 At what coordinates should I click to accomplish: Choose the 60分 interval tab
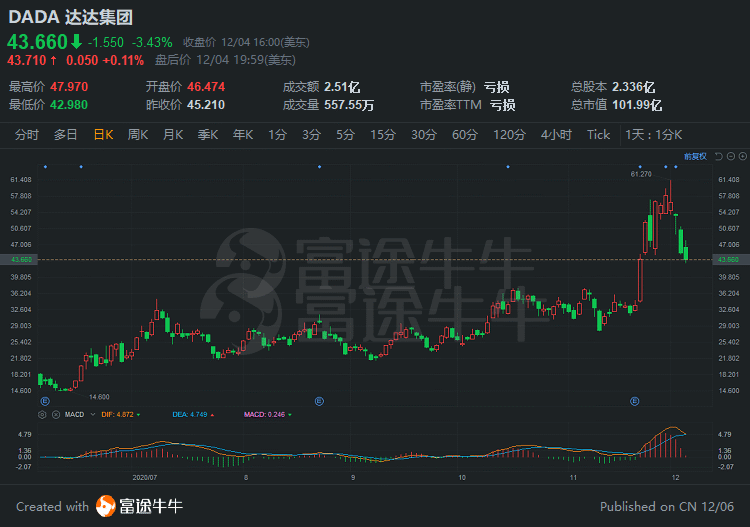pos(465,135)
